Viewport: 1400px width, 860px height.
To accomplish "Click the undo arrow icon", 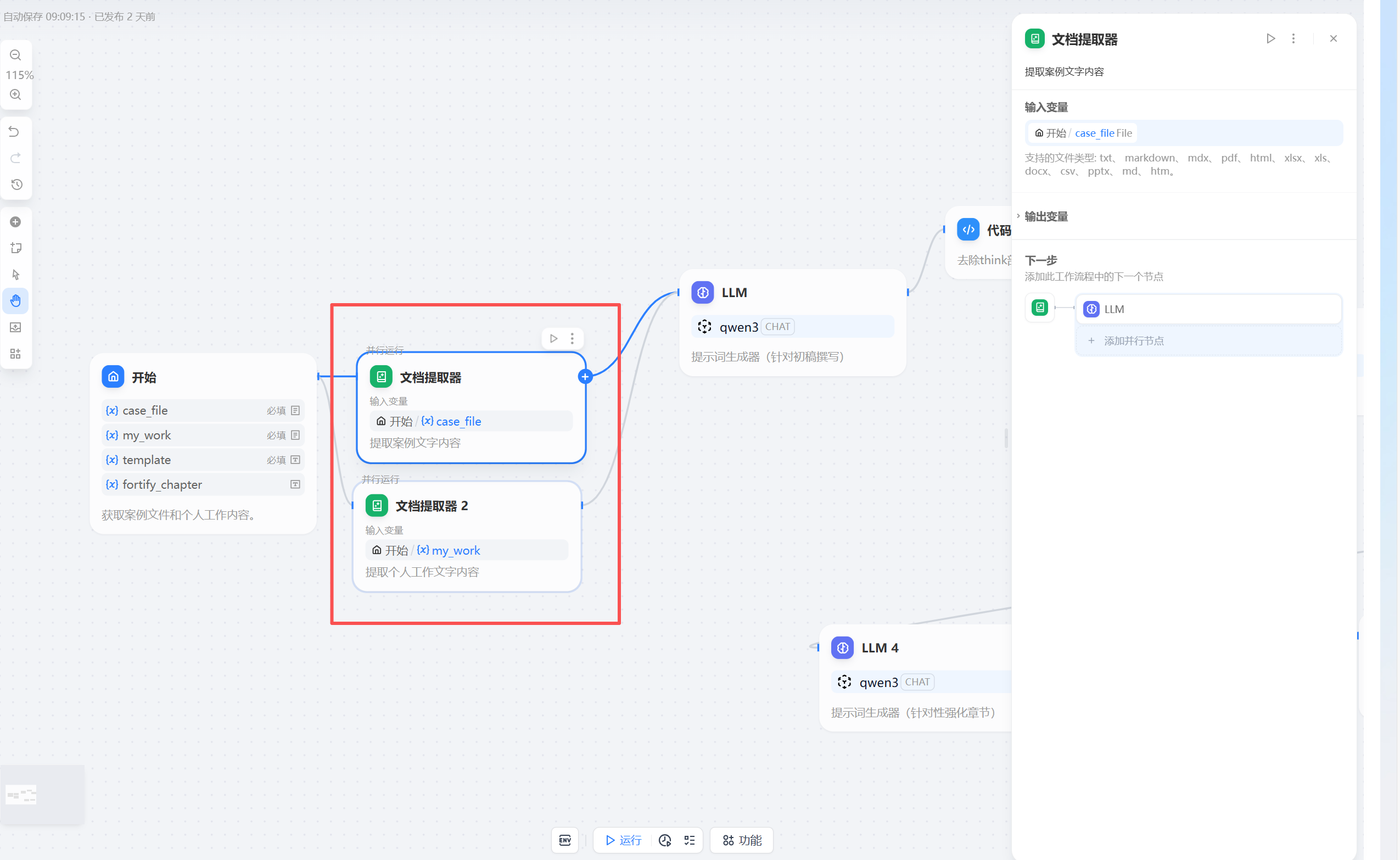I will coord(15,132).
